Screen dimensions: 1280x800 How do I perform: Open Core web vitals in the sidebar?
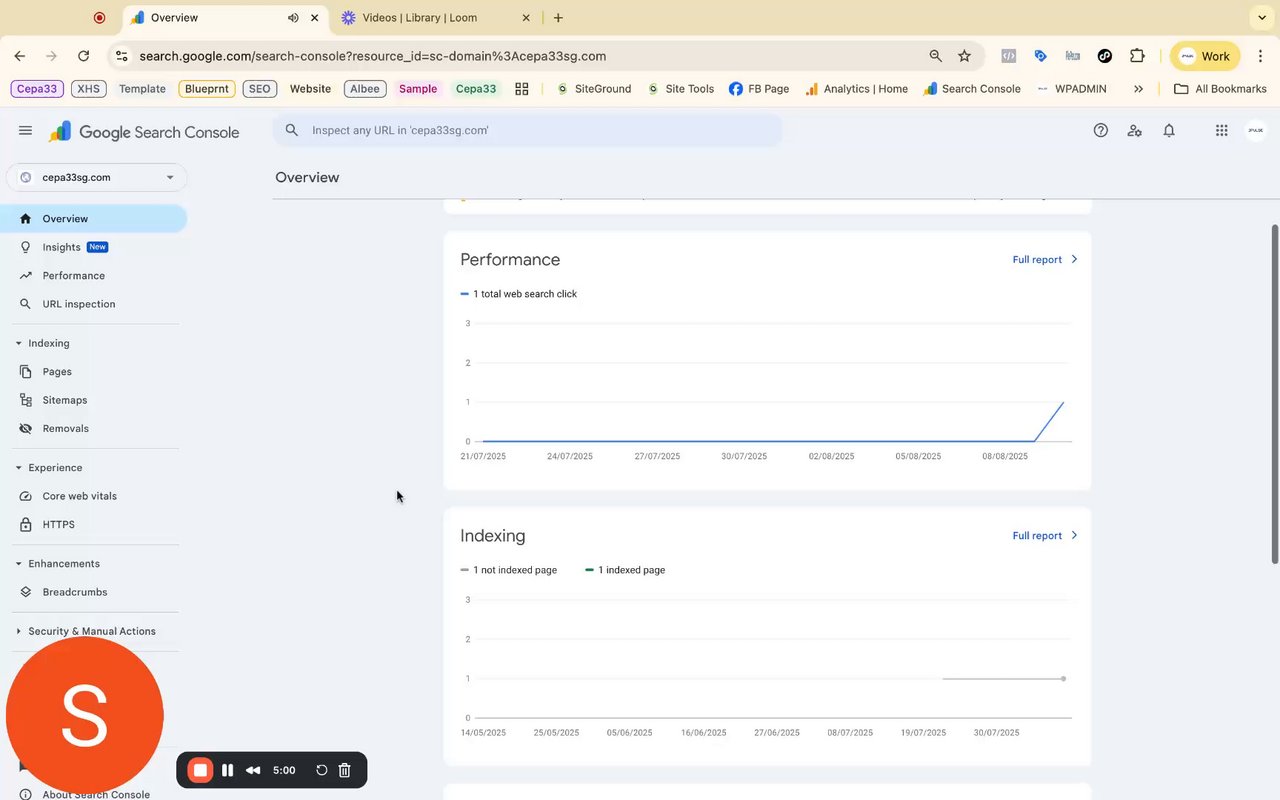79,496
